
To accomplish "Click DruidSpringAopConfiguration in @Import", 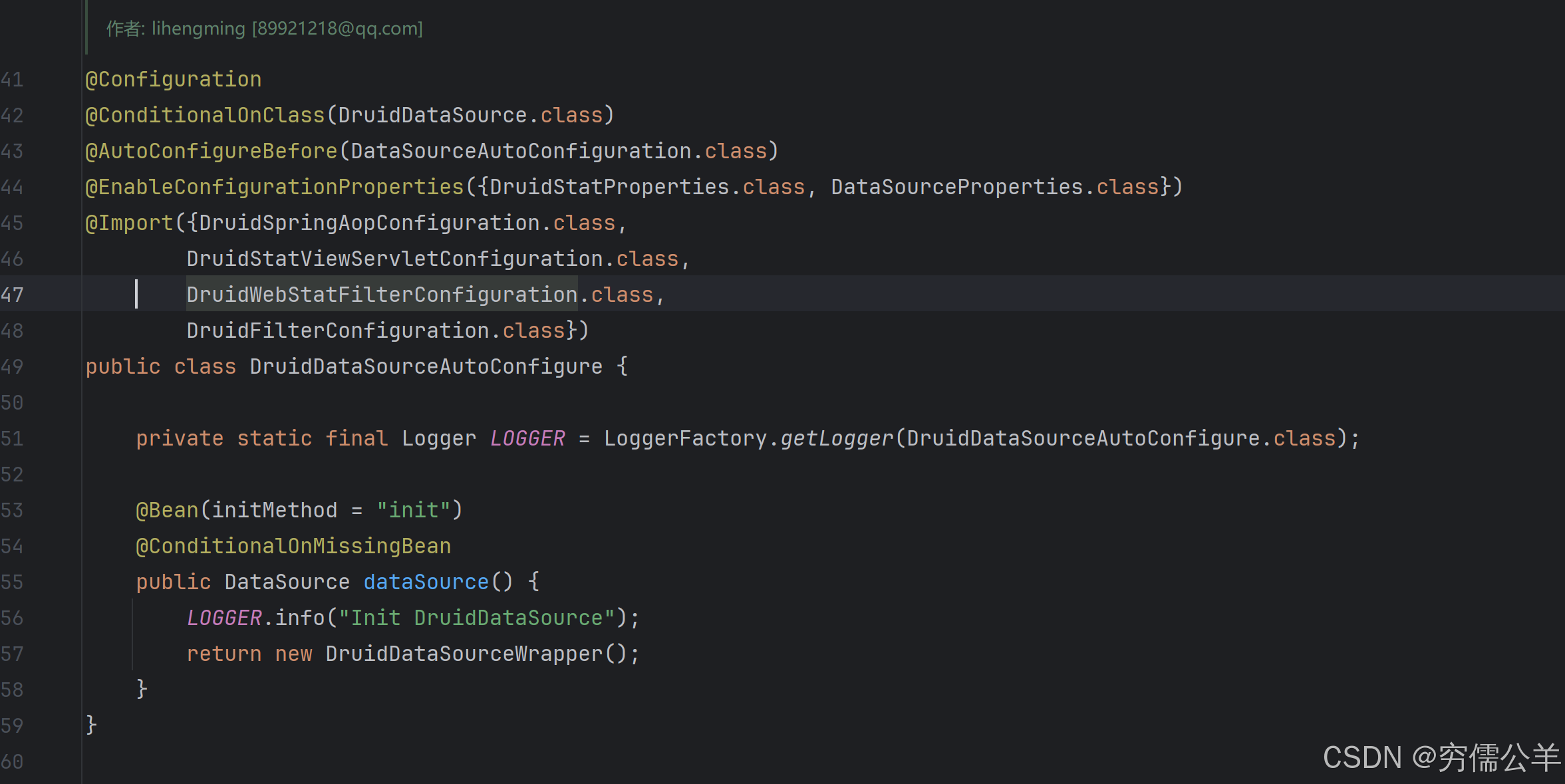I will [x=369, y=223].
